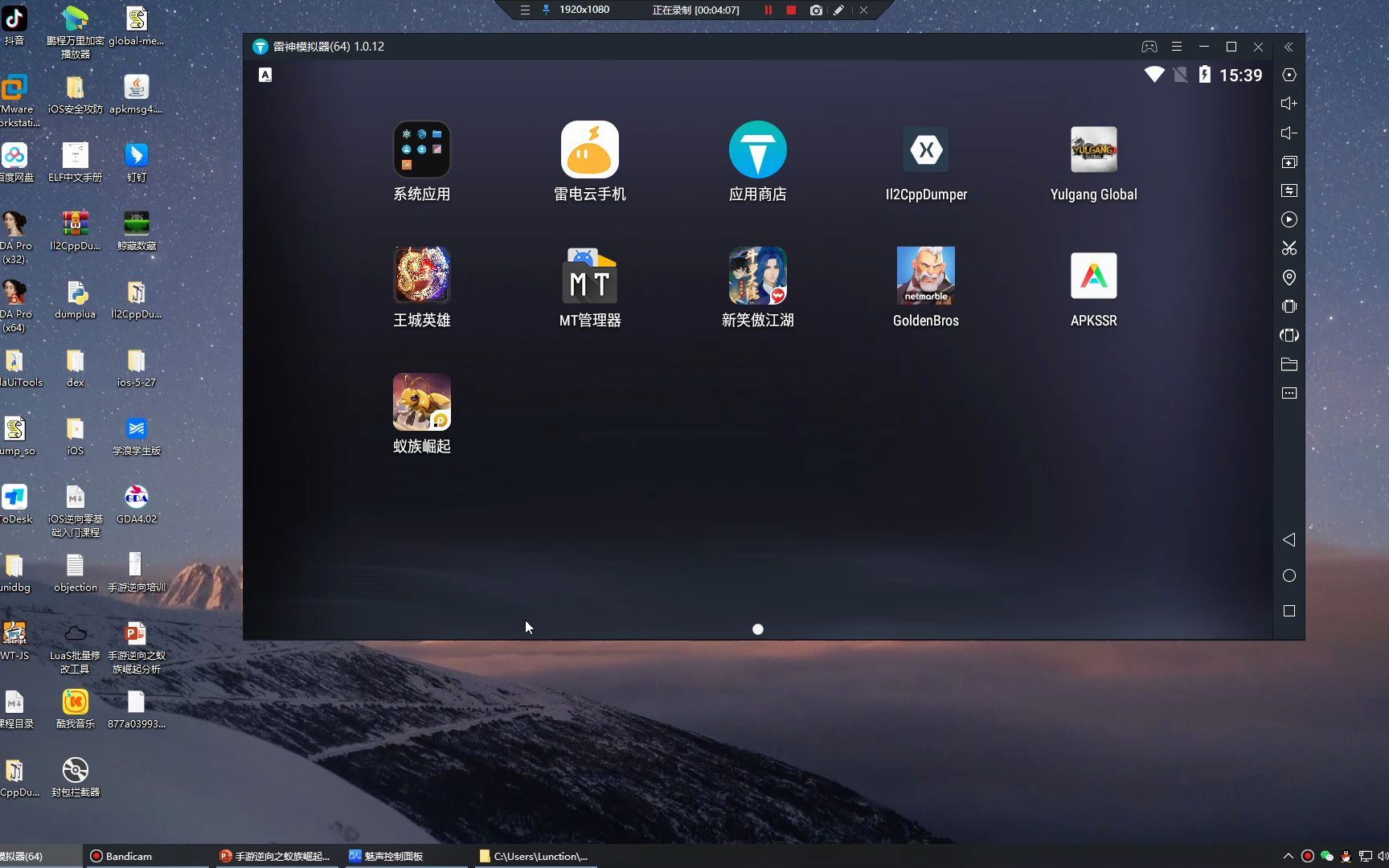This screenshot has width=1389, height=868.
Task: Select the 抖音 desktop shortcut
Action: pyautogui.click(x=14, y=26)
